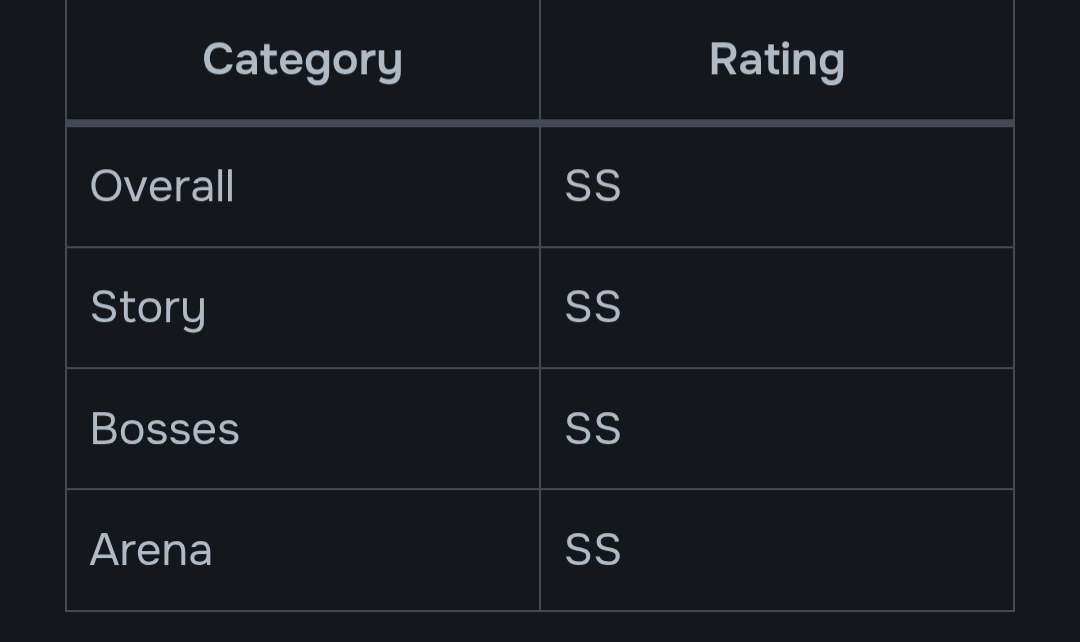
Task: Click the border between Overall and Story labels
Action: pyautogui.click(x=302, y=247)
